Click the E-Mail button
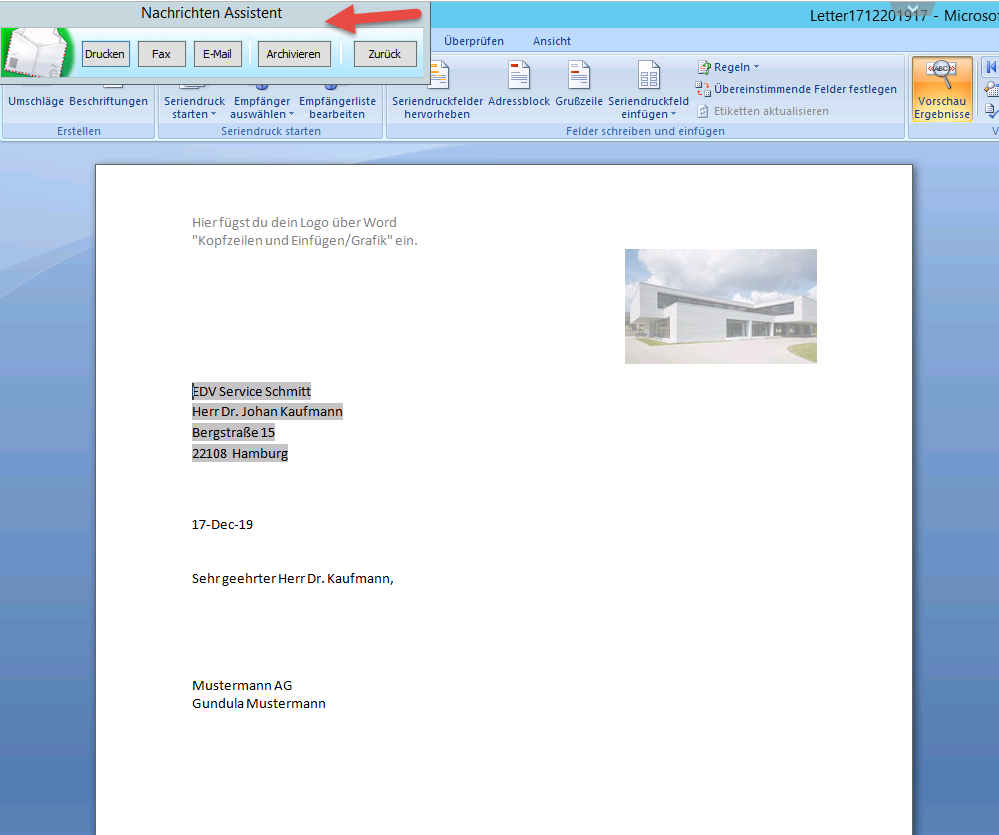 [x=218, y=54]
